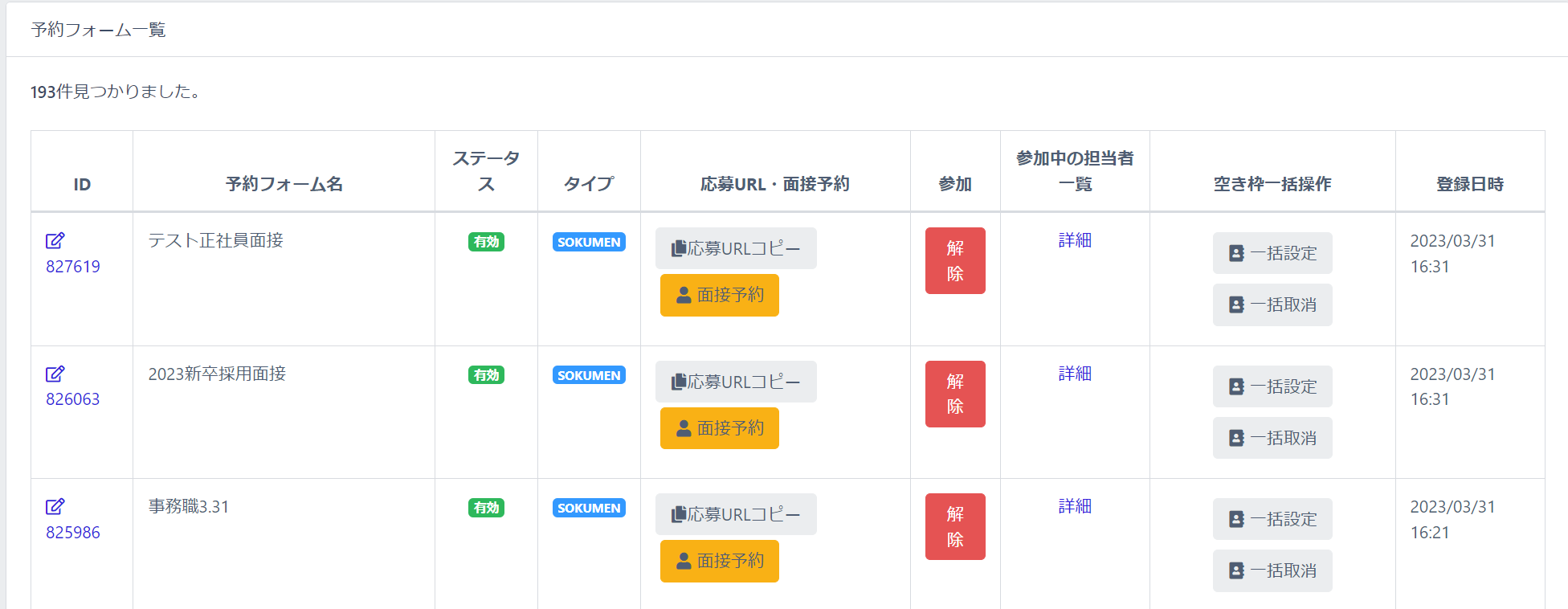The image size is (1568, 609).
Task: Copy application URL for 2023新卒採用面接
Action: pos(736,382)
